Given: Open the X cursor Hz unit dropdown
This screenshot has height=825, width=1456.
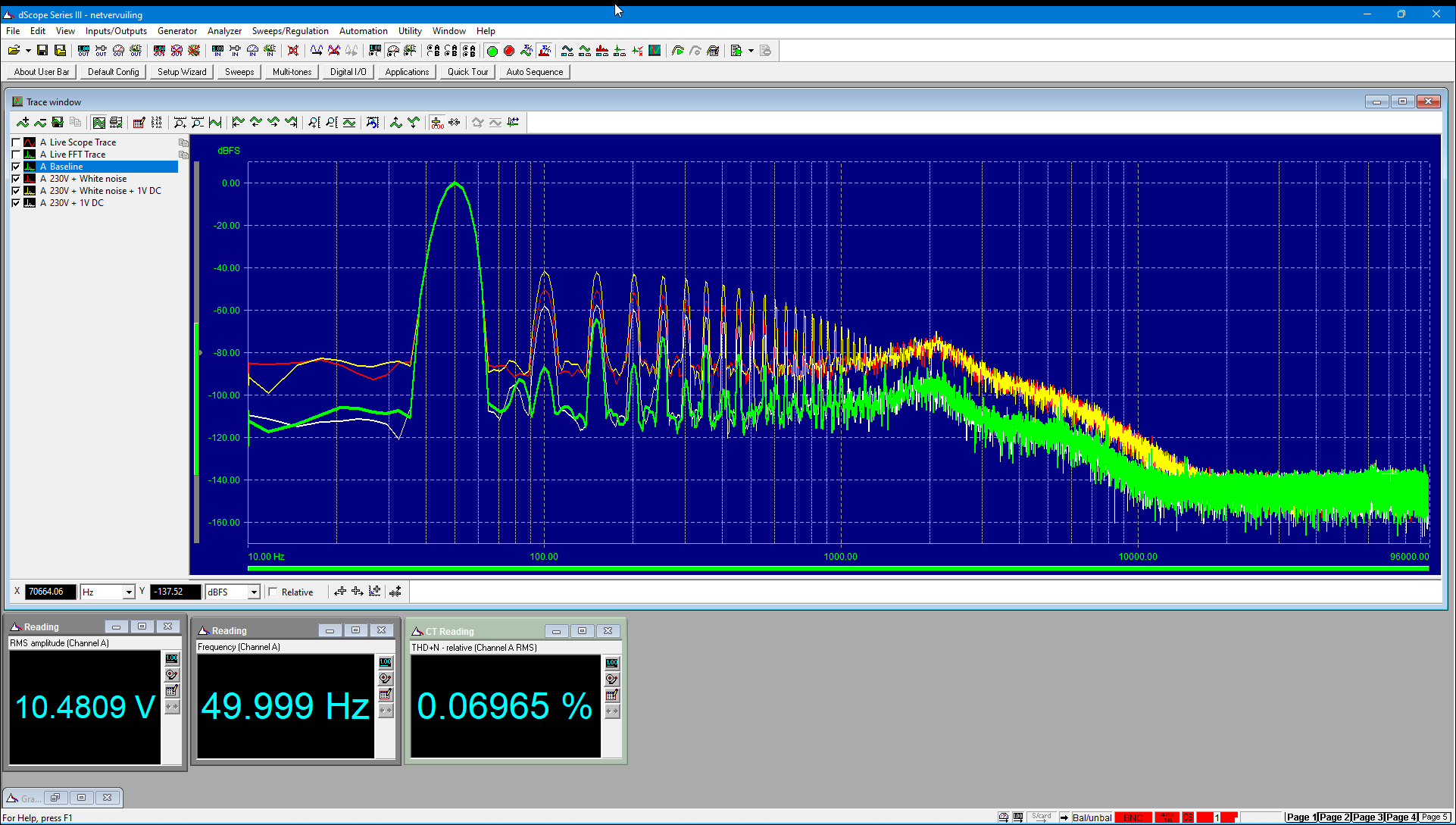Looking at the screenshot, I should click(x=129, y=592).
